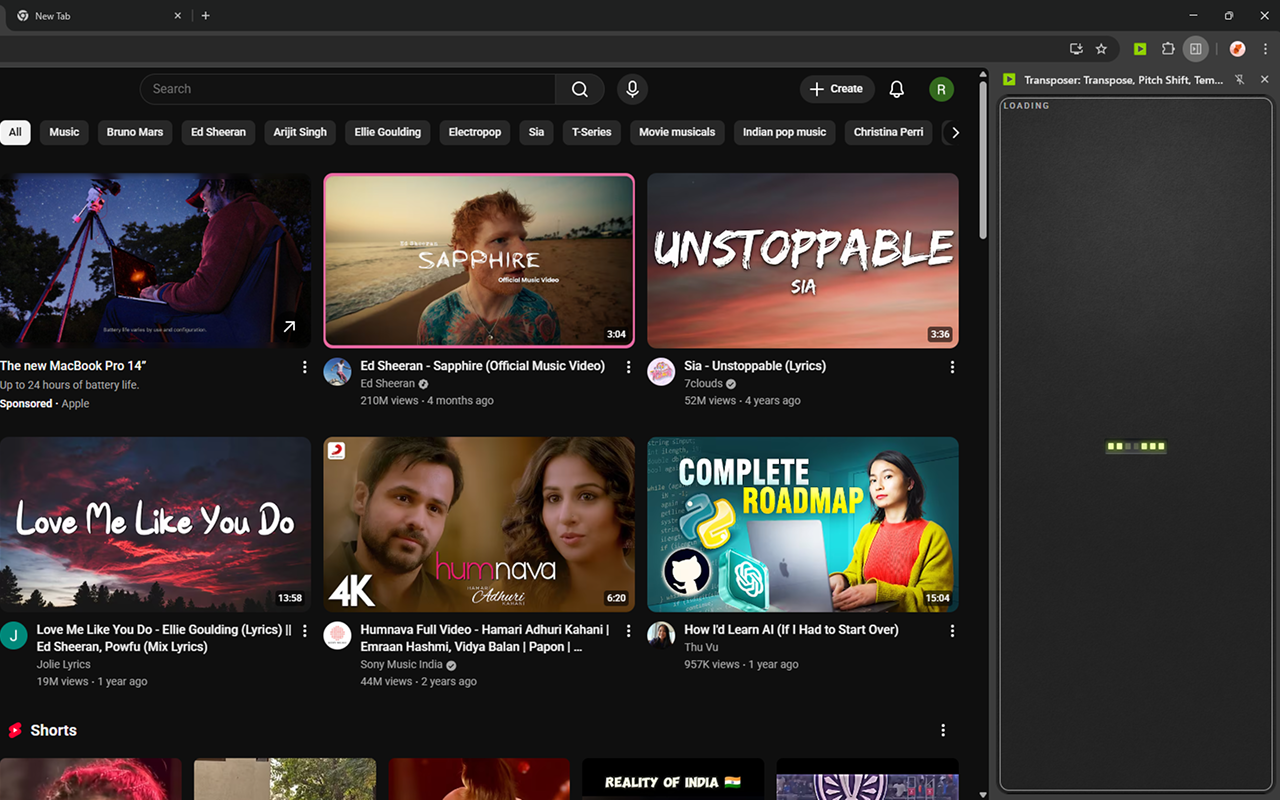The height and width of the screenshot is (800, 1280).
Task: Play the Unstoppable Sia thumbnail
Action: click(803, 260)
